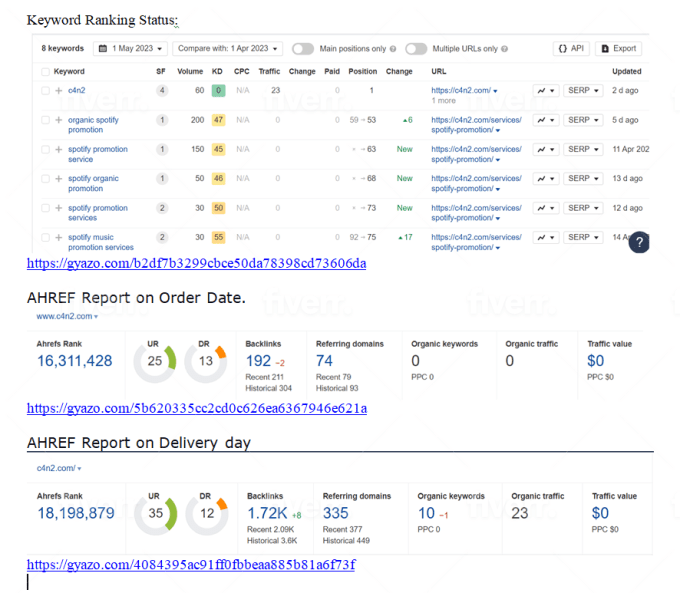This screenshot has width=680, height=593.
Task: Open the position chart for spotify promotion service
Action: (546, 149)
